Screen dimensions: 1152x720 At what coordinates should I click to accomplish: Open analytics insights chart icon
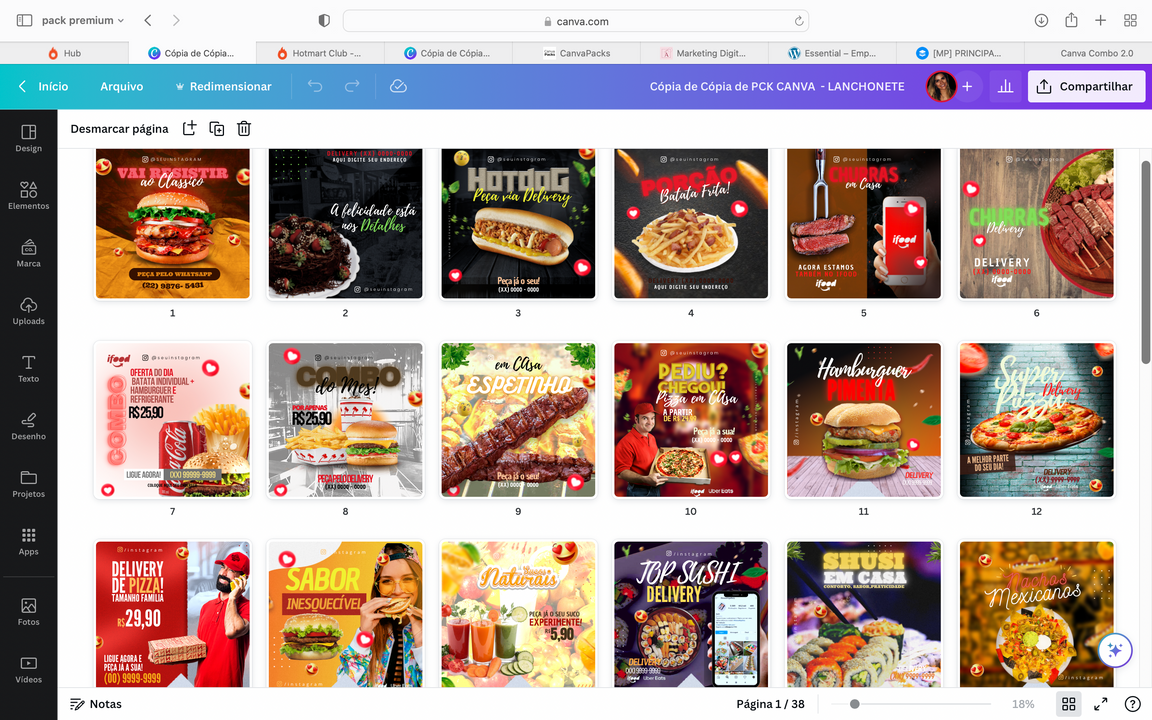(x=1005, y=87)
